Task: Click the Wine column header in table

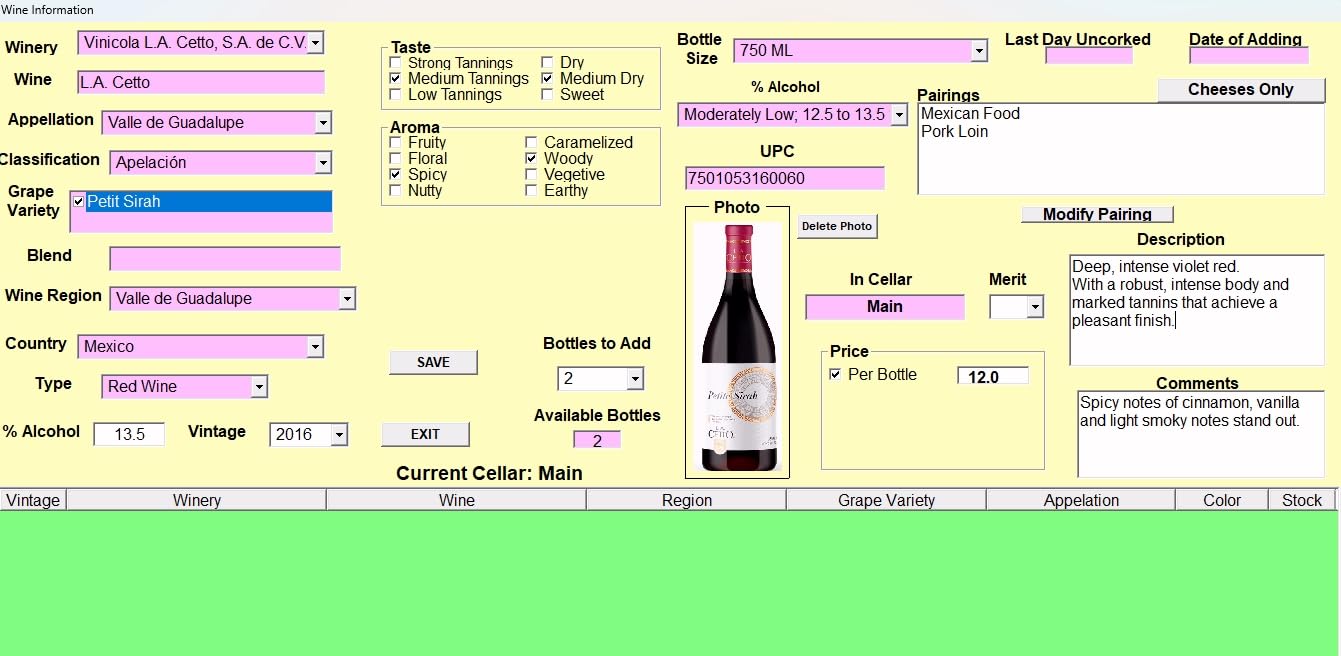Action: (x=456, y=500)
